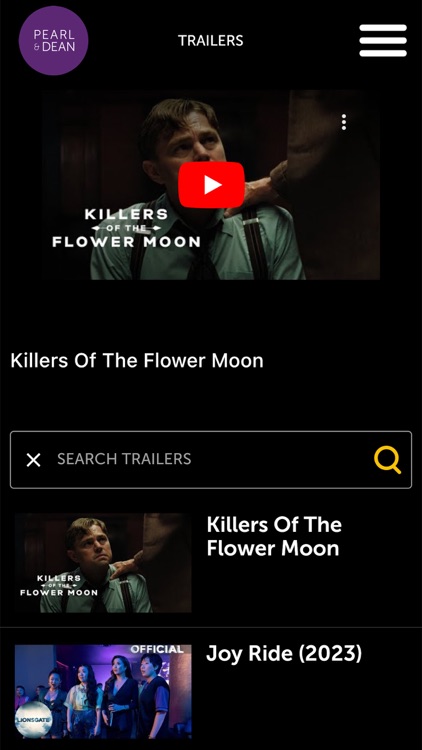Click the placeholder text SEARCH TRAILERS
This screenshot has height=750, width=422.
pos(124,459)
